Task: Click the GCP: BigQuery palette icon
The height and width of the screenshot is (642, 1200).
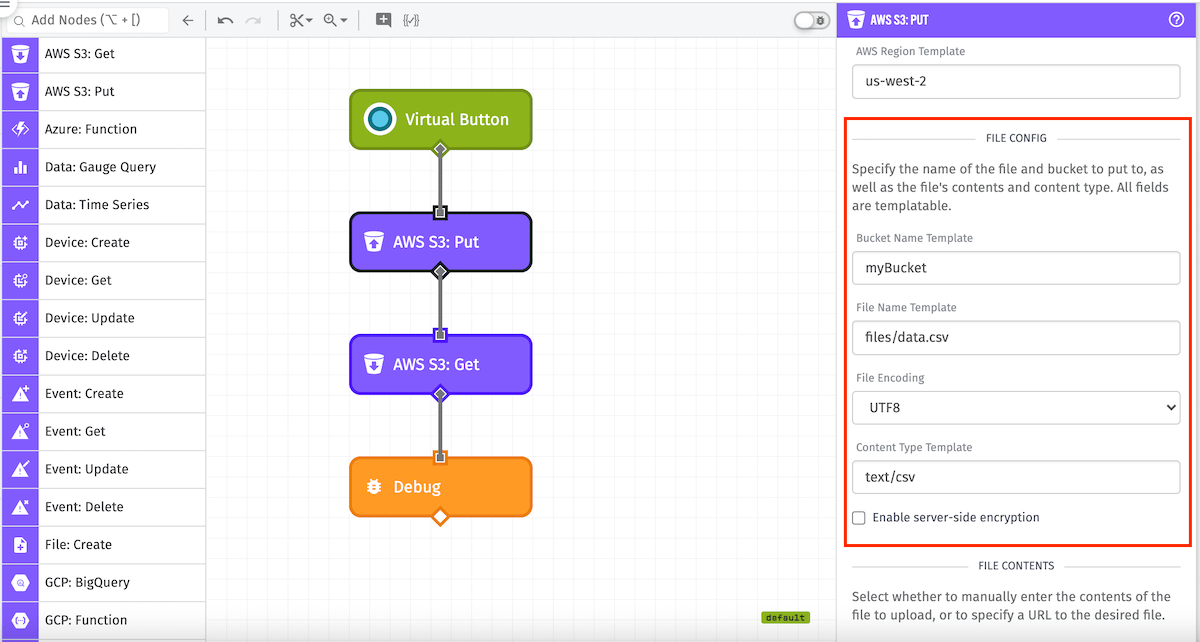Action: [20, 583]
